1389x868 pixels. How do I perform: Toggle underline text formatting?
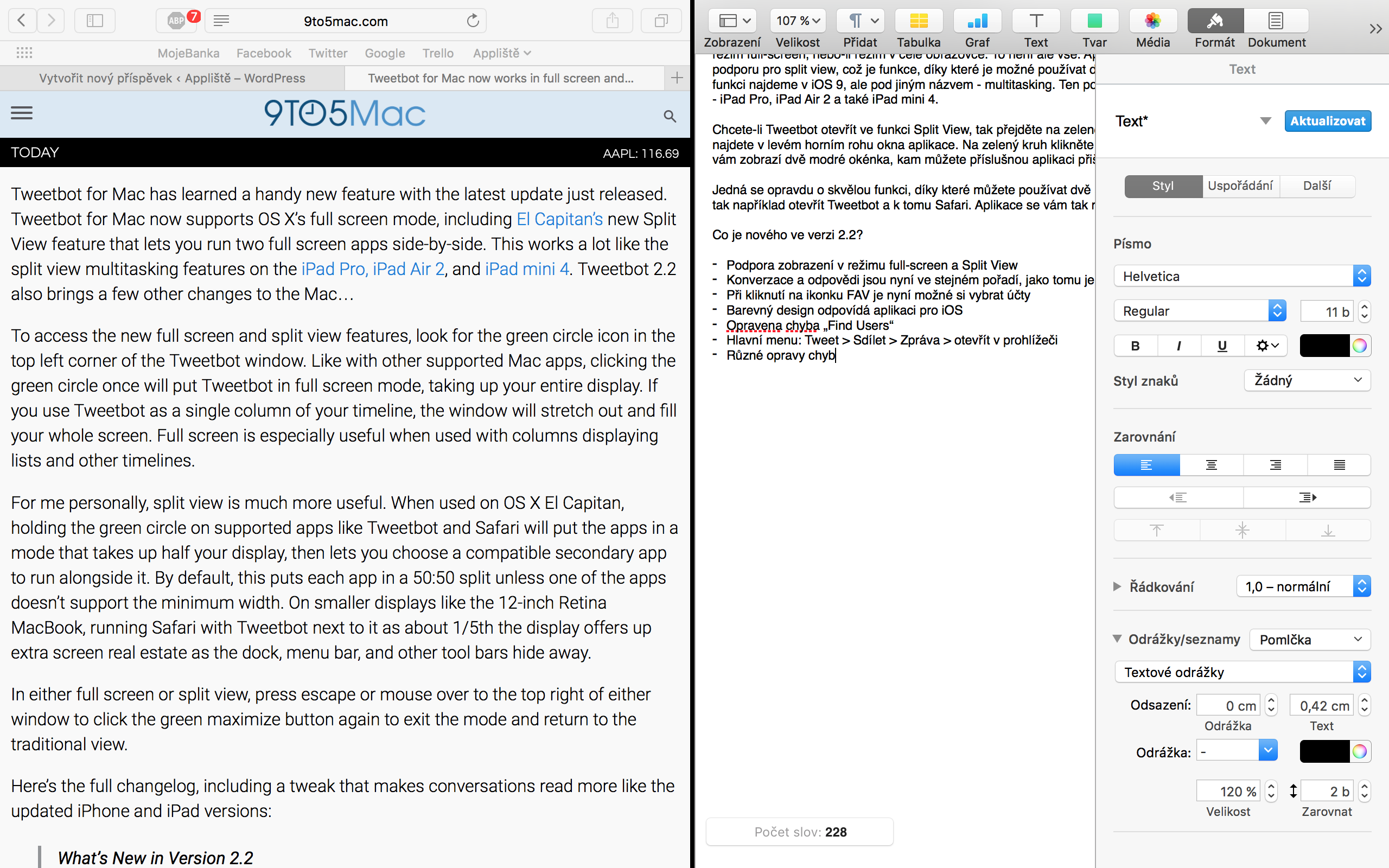1222,346
